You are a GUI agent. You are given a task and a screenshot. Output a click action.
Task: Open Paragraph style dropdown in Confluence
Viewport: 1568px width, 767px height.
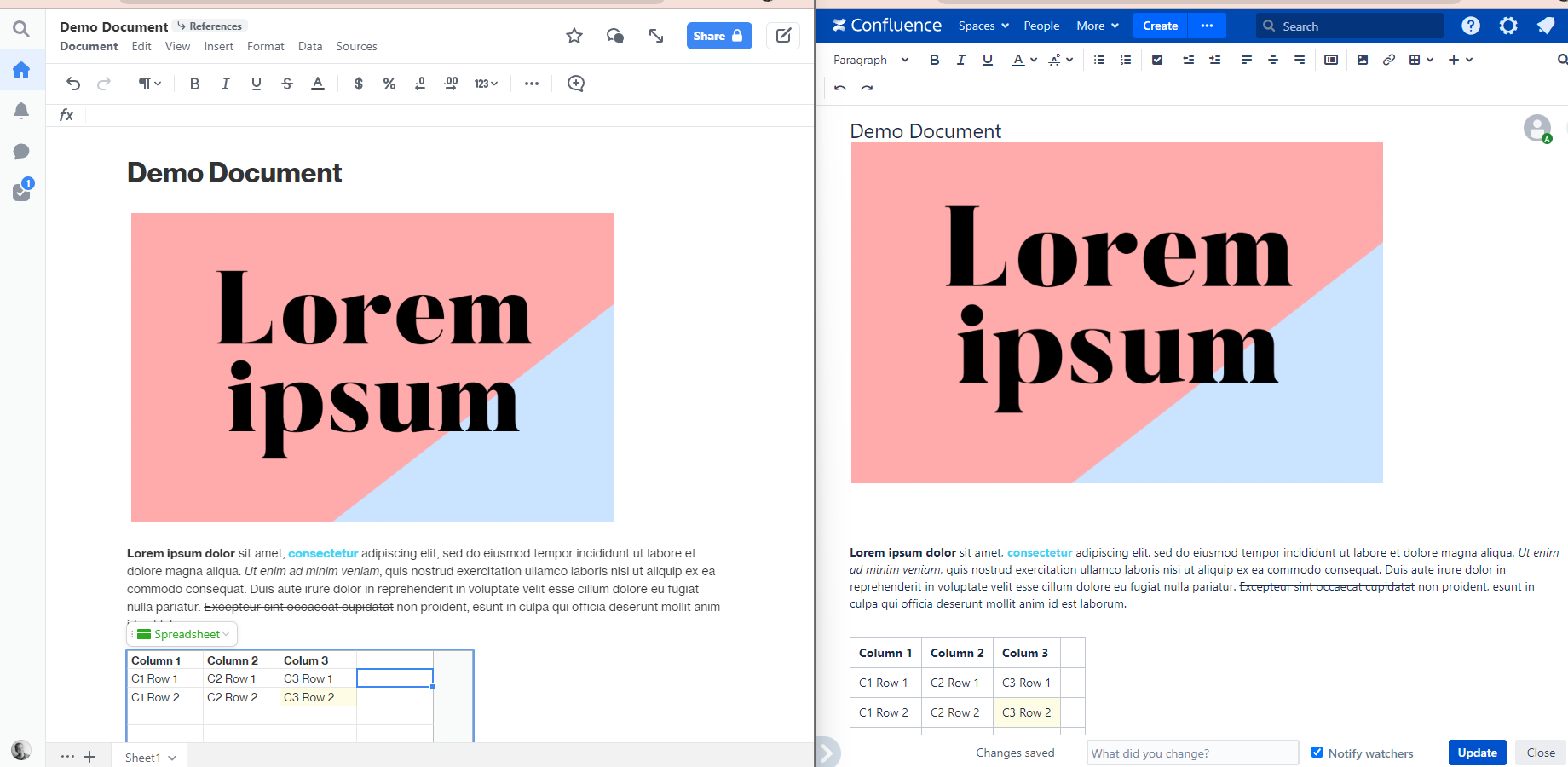click(871, 60)
